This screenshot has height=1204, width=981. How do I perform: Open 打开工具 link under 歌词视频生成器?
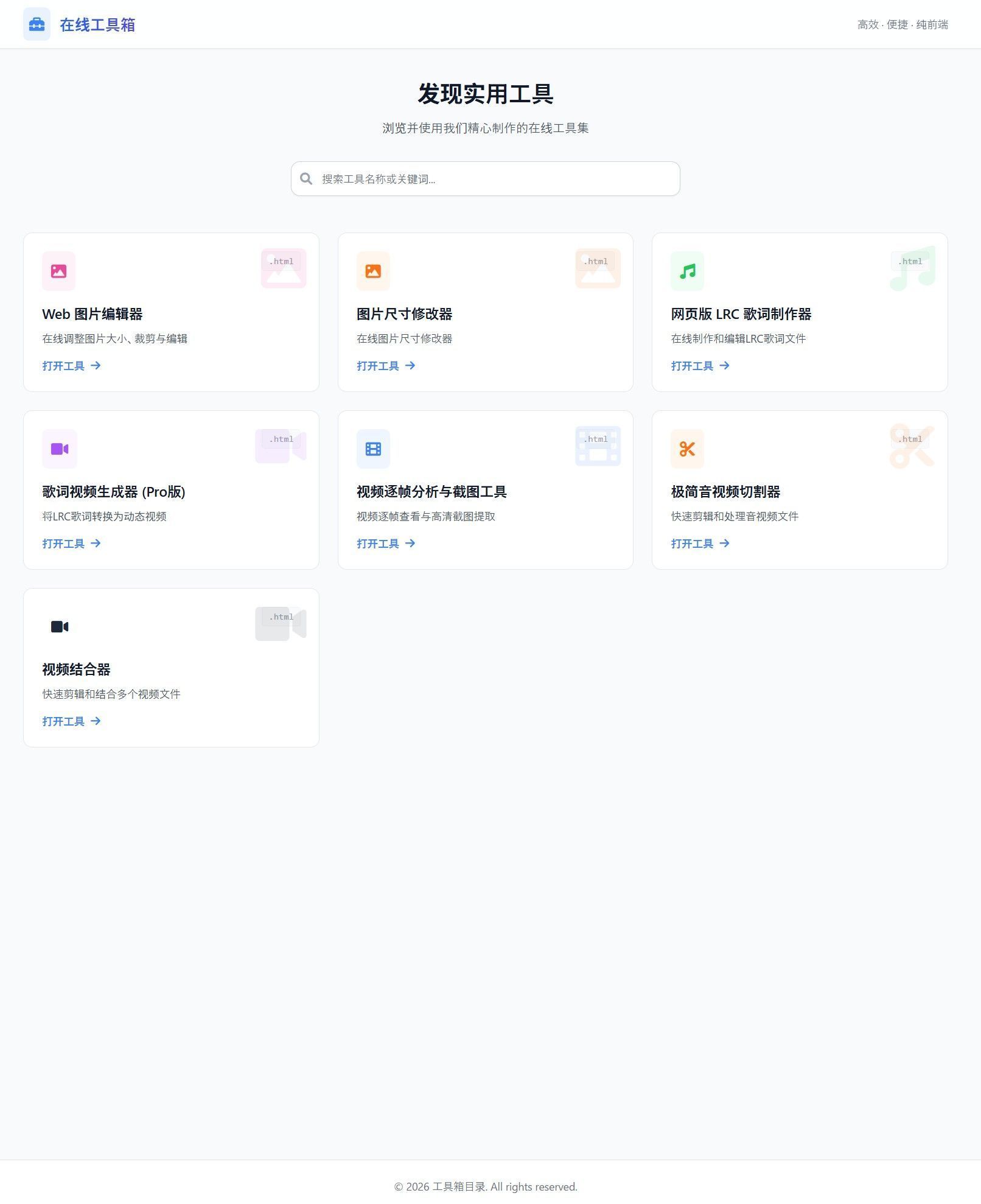(71, 543)
